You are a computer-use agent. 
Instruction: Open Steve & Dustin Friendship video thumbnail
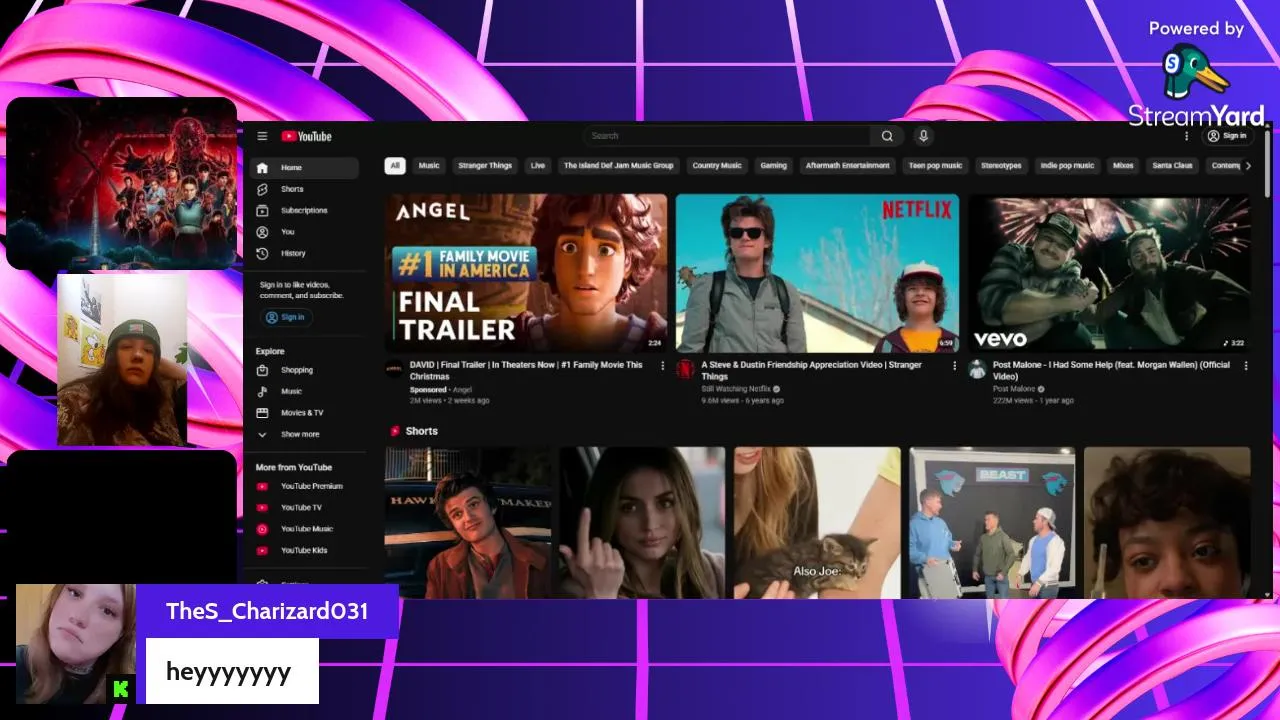(817, 273)
